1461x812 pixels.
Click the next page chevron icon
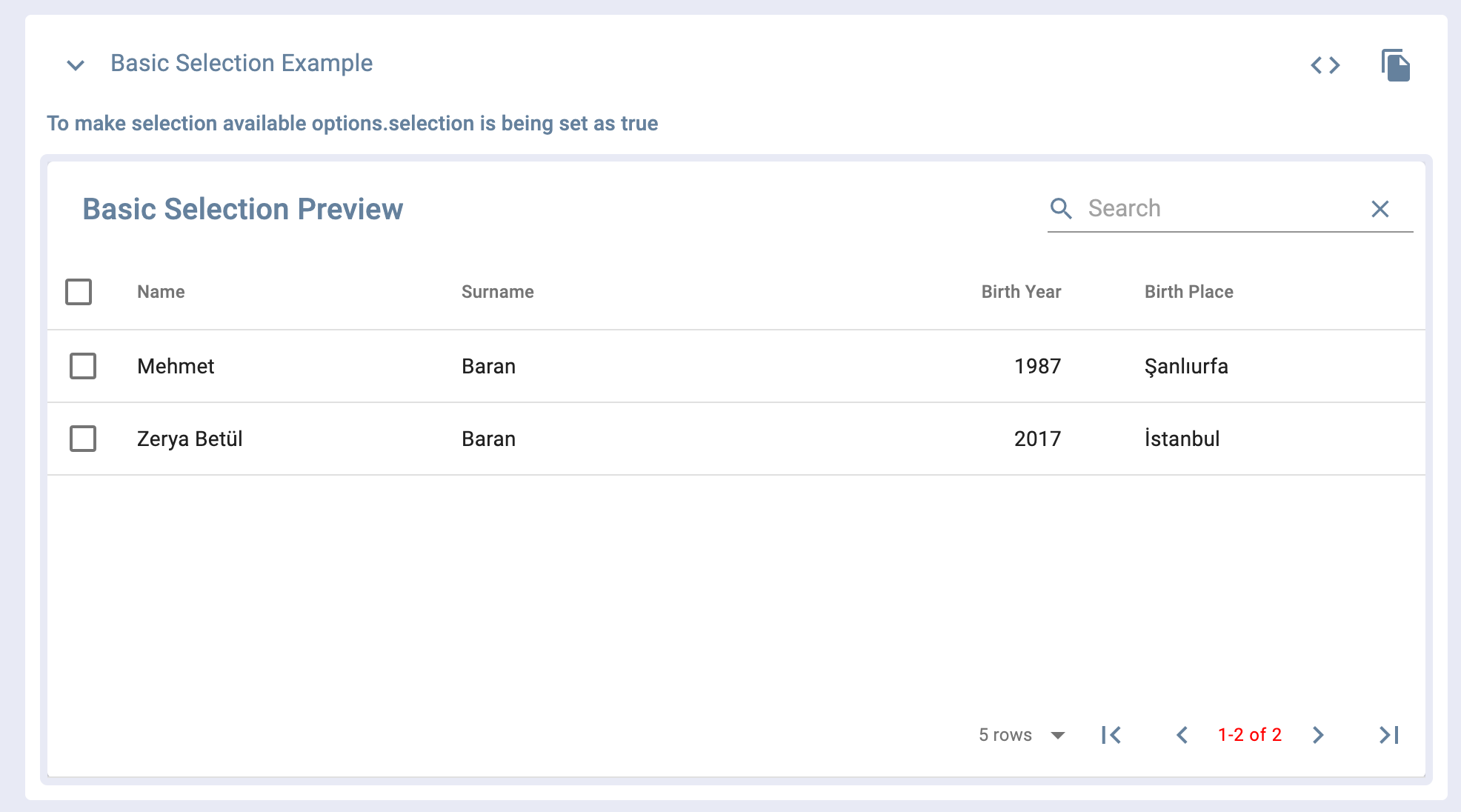tap(1318, 735)
